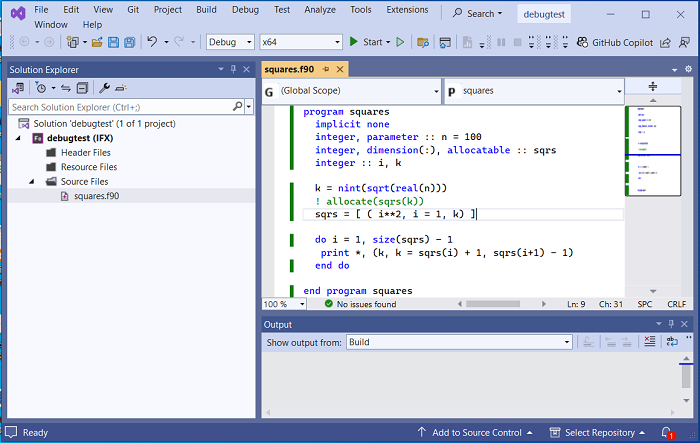This screenshot has height=443, width=700.
Task: Click the Save All toolbar icon
Action: click(129, 42)
